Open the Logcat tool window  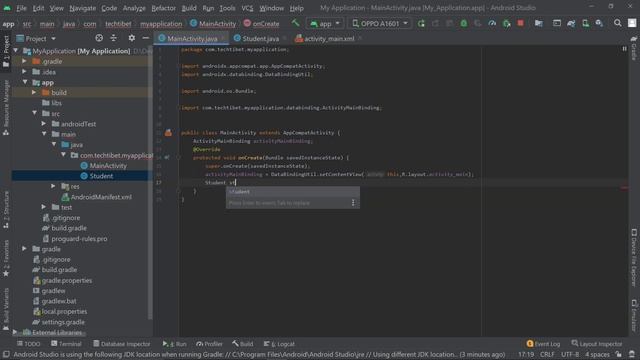click(279, 344)
